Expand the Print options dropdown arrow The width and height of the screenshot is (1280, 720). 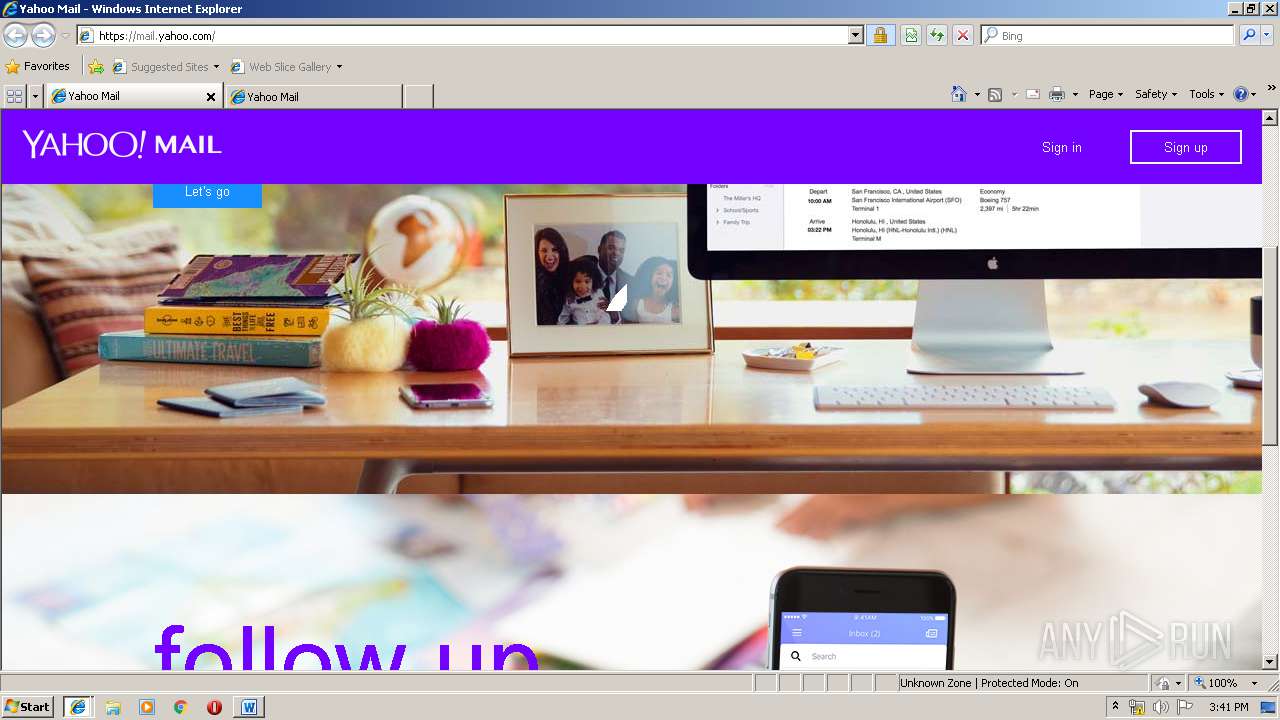click(x=1075, y=94)
